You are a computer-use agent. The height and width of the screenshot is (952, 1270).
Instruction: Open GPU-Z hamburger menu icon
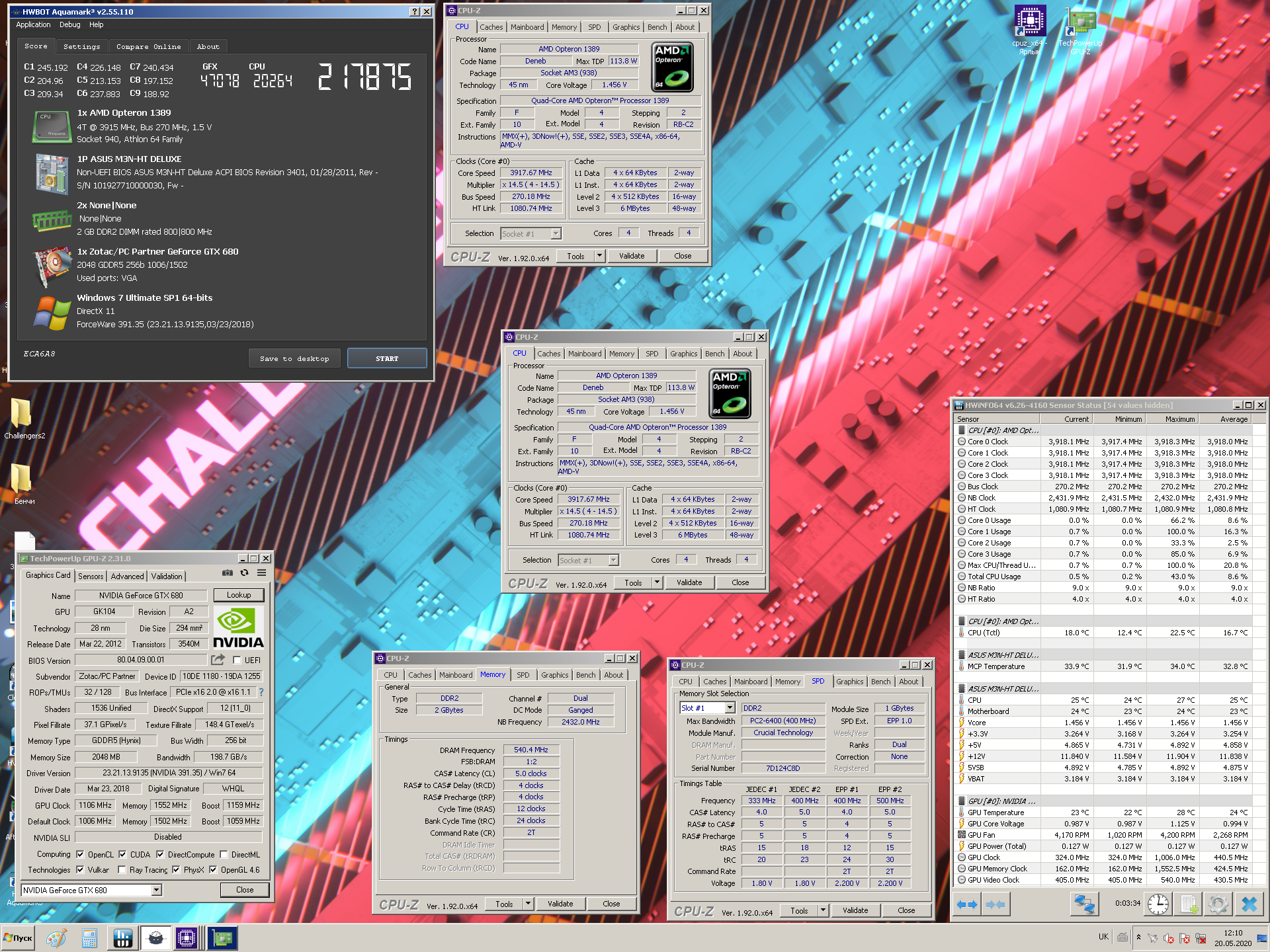point(262,573)
